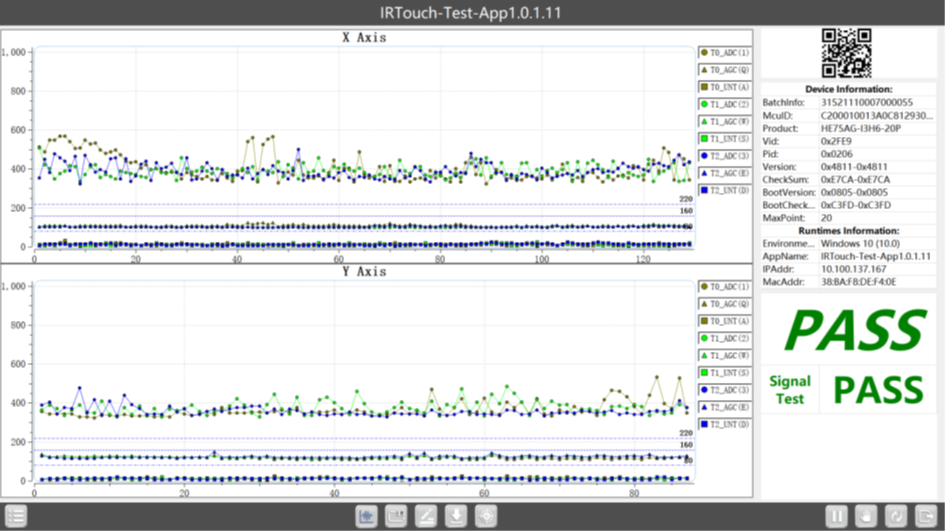Click the toolbar icon right of chart view

tap(396, 516)
